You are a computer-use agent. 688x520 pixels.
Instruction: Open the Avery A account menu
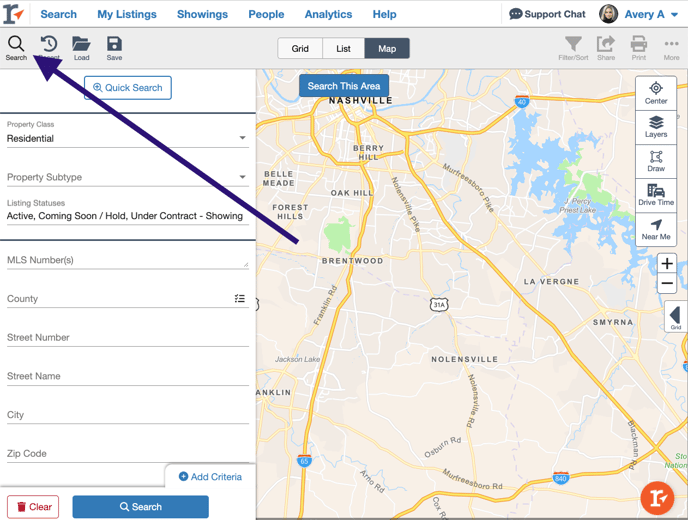click(x=640, y=14)
